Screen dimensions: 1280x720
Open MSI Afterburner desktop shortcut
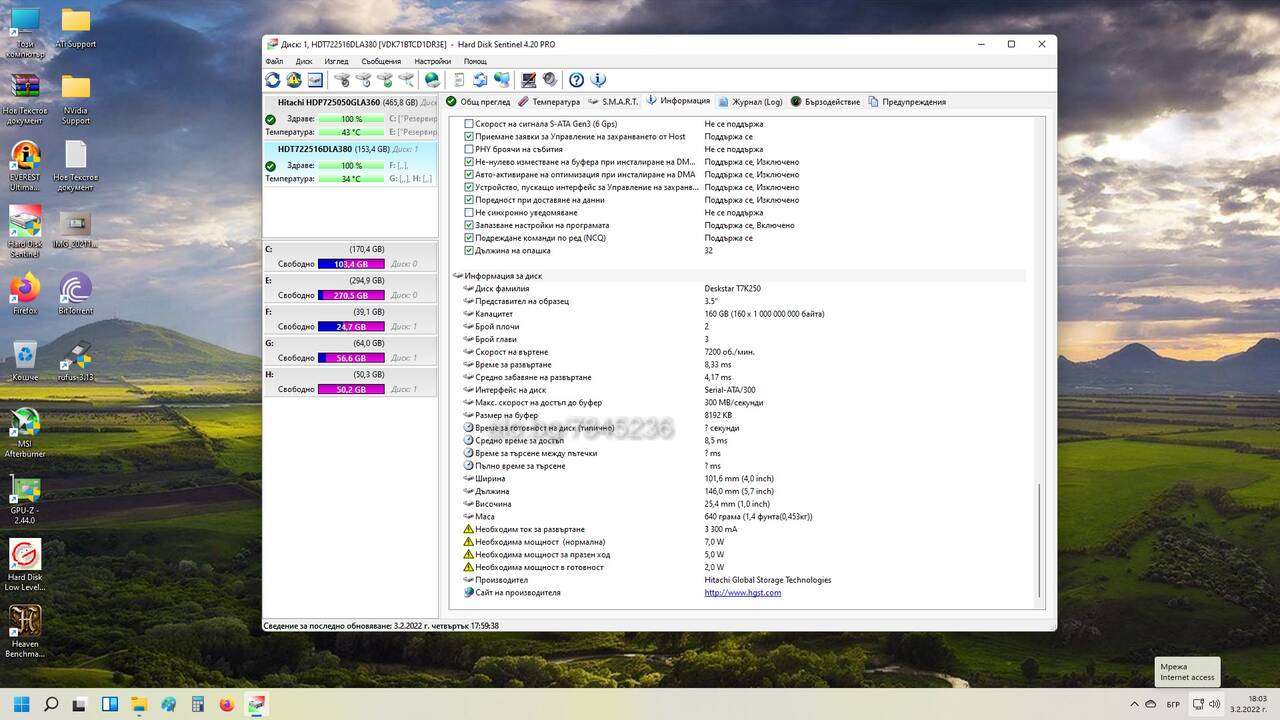[x=25, y=432]
